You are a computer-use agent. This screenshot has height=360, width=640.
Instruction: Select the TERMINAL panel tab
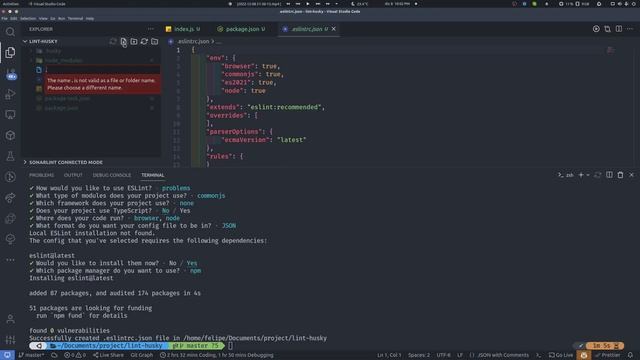click(x=153, y=175)
